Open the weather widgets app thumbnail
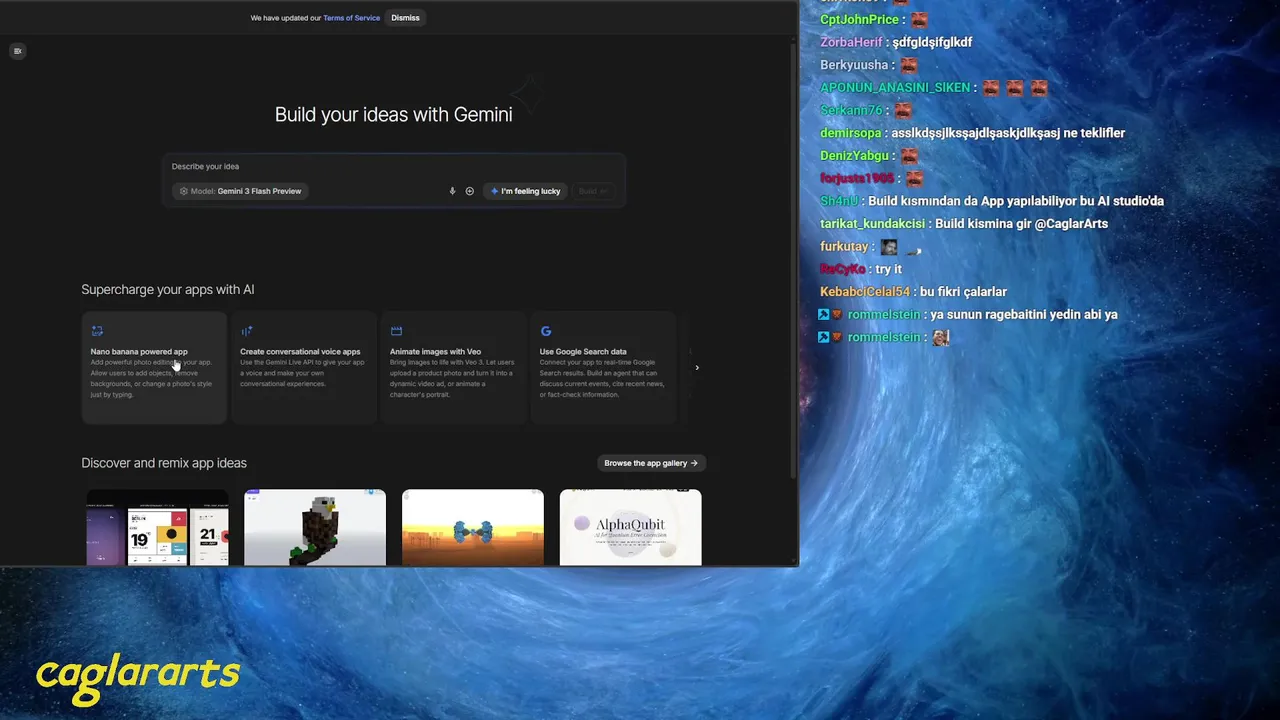The height and width of the screenshot is (720, 1280). tap(157, 527)
